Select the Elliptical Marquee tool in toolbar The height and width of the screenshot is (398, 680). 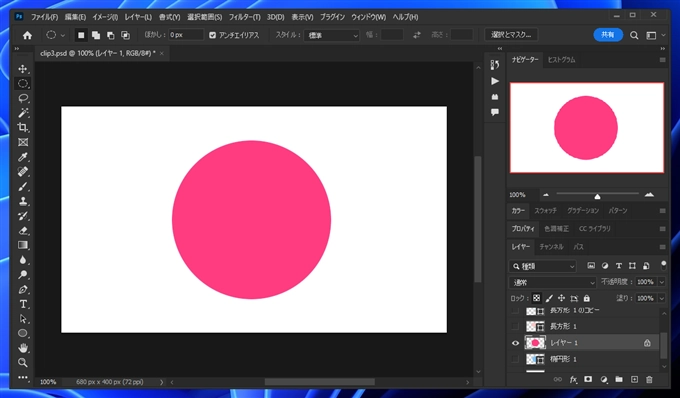pos(23,83)
